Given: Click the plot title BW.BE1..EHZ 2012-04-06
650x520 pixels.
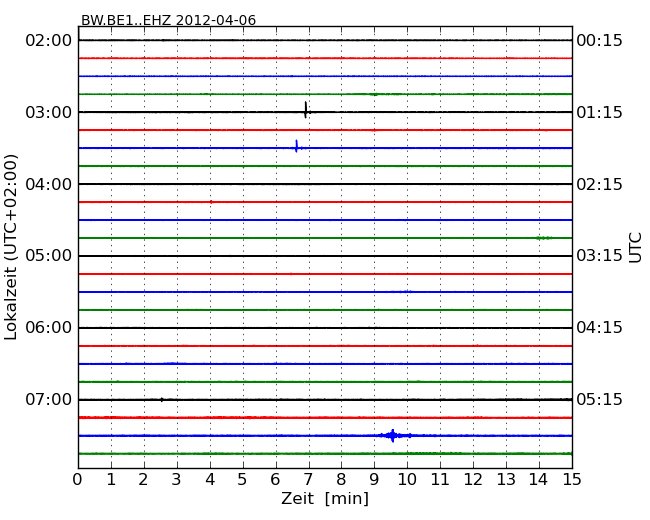Looking at the screenshot, I should (x=168, y=20).
